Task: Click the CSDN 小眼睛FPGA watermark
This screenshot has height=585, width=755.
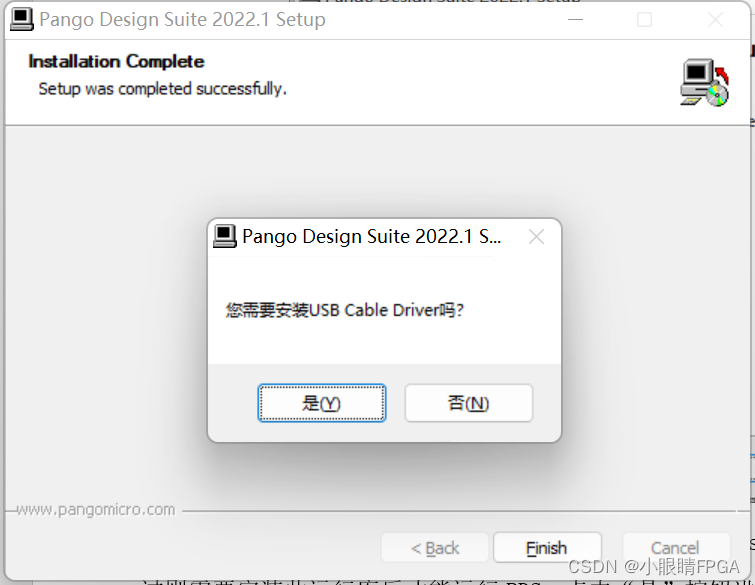Action: point(654,567)
